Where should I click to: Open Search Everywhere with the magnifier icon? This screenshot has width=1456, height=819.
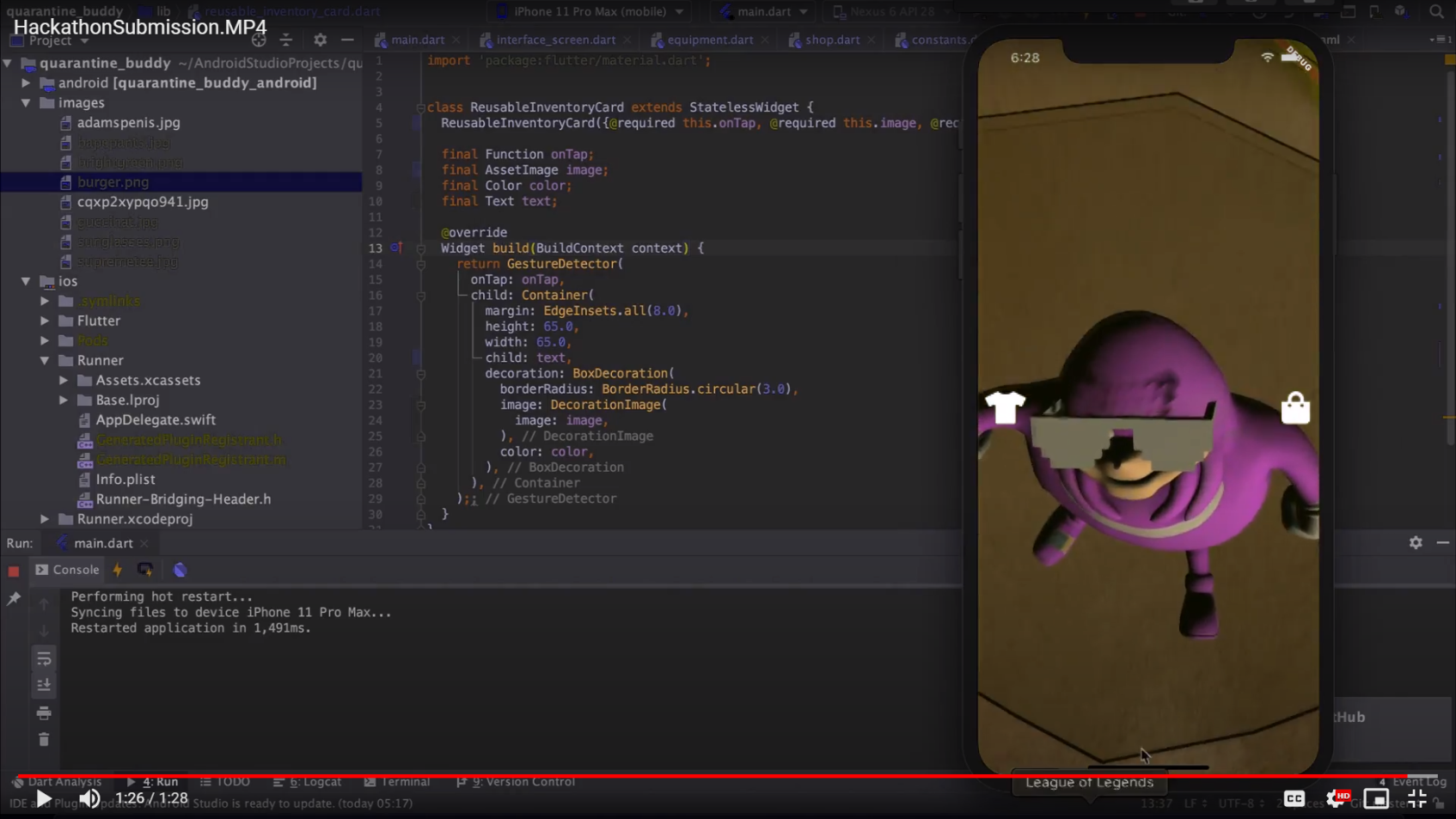(1436, 11)
